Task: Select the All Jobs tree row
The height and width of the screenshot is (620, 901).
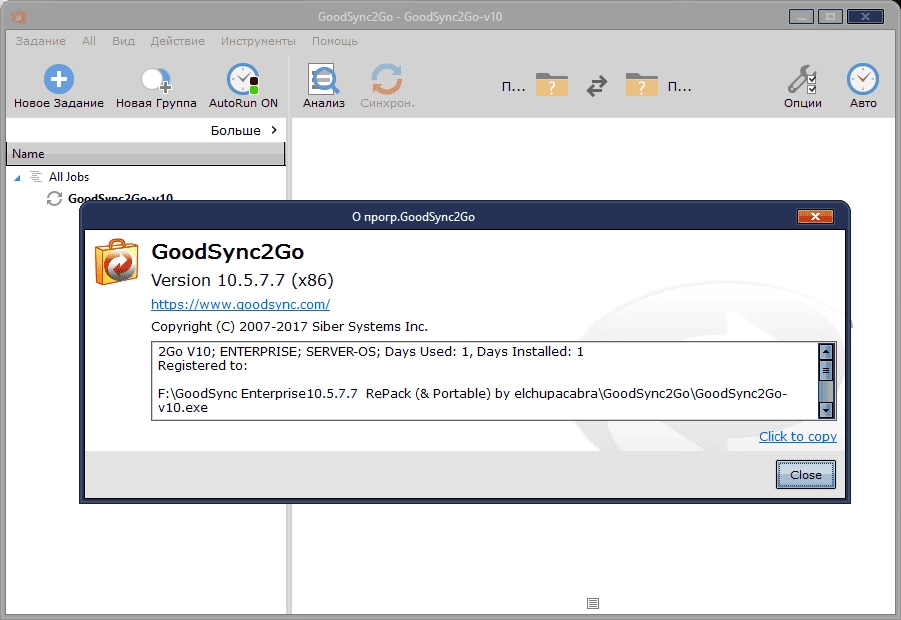Action: [69, 176]
